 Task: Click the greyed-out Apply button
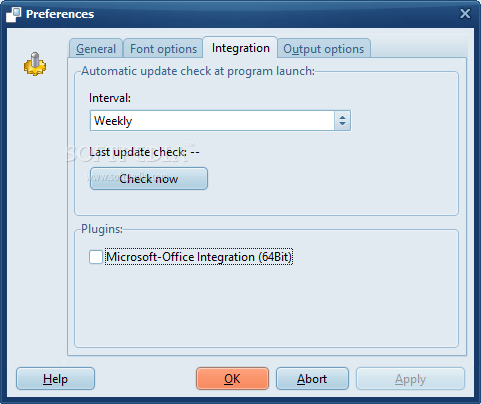(x=410, y=379)
